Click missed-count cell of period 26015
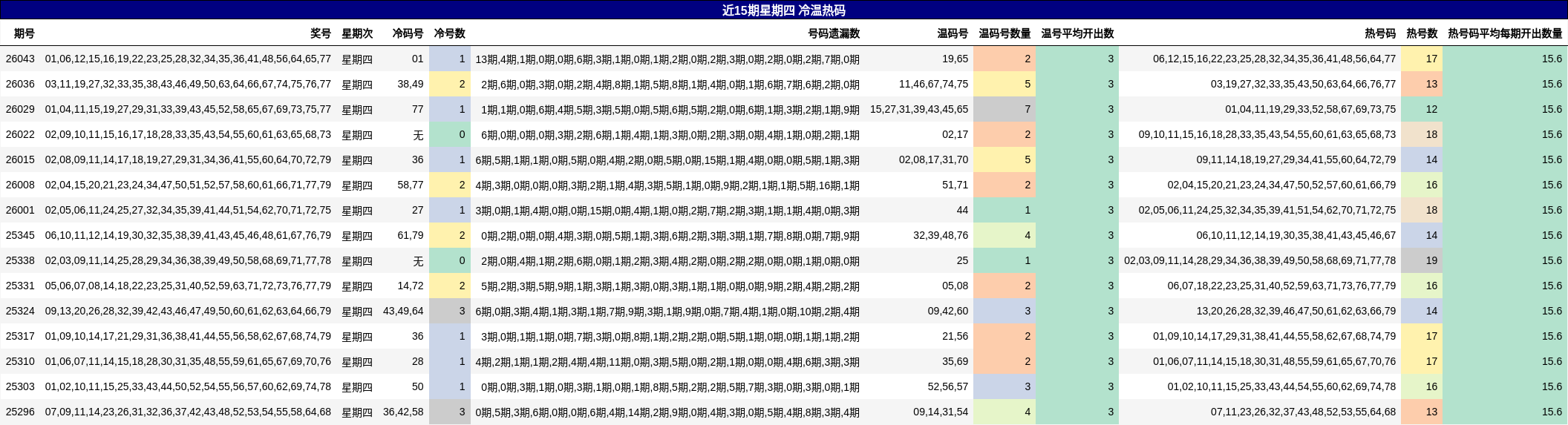The width and height of the screenshot is (1568, 425). 667,159
